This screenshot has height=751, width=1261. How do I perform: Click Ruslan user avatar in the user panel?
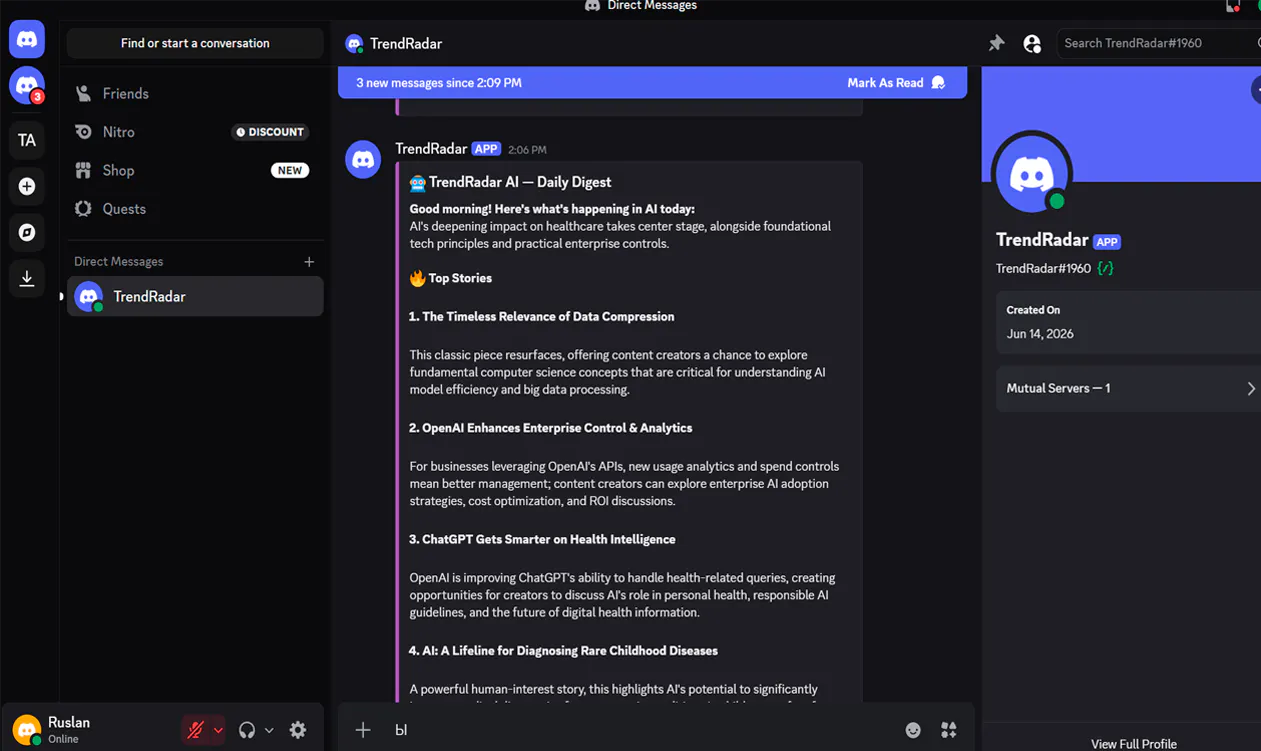coord(27,729)
